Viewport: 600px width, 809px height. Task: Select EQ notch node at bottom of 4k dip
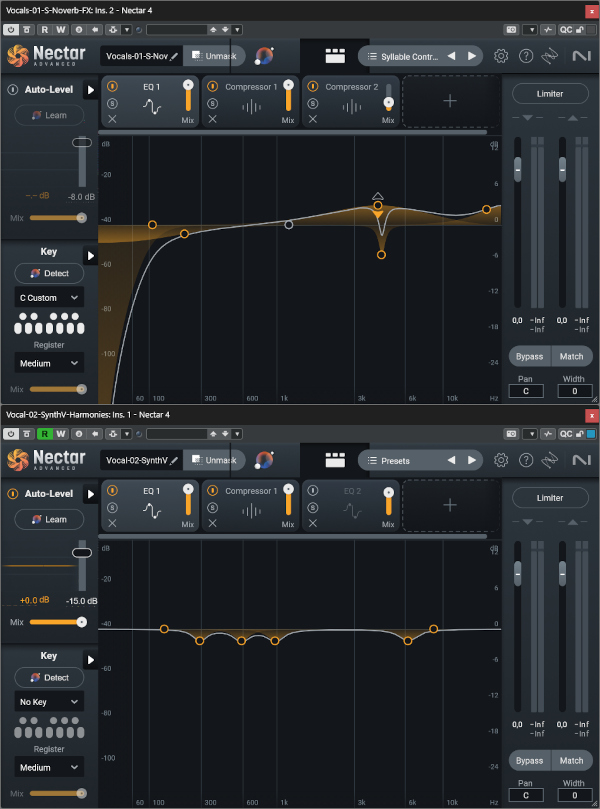pyautogui.click(x=381, y=255)
